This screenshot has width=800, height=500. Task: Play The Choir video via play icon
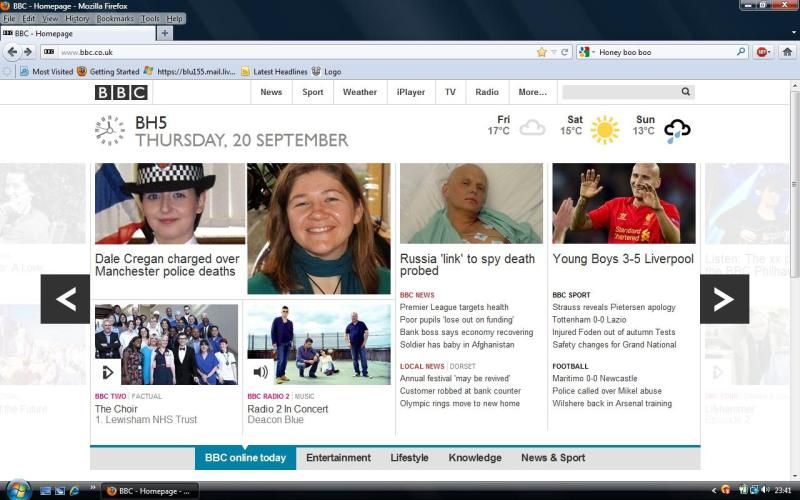pyautogui.click(x=108, y=372)
